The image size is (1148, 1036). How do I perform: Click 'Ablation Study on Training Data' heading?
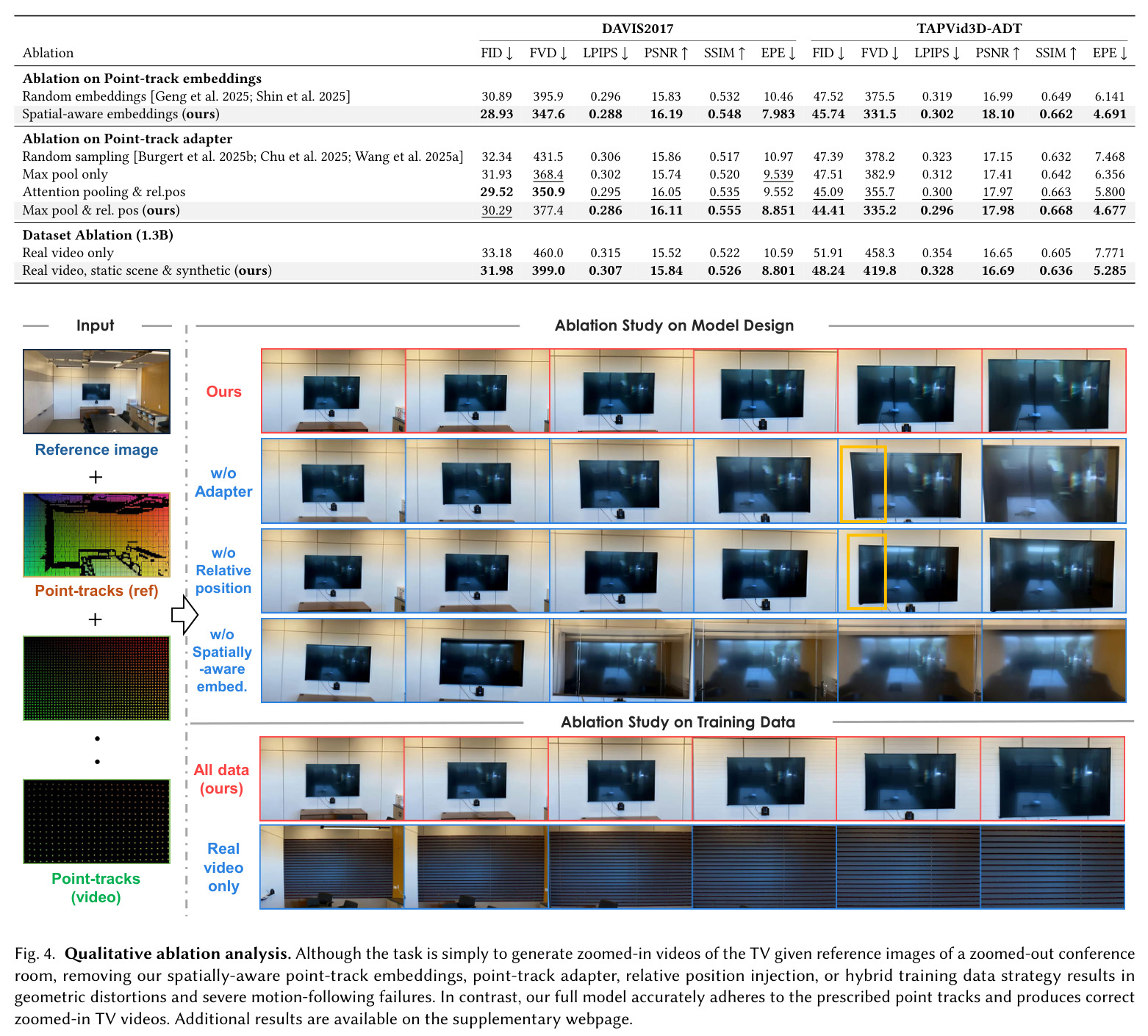pyautogui.click(x=678, y=722)
